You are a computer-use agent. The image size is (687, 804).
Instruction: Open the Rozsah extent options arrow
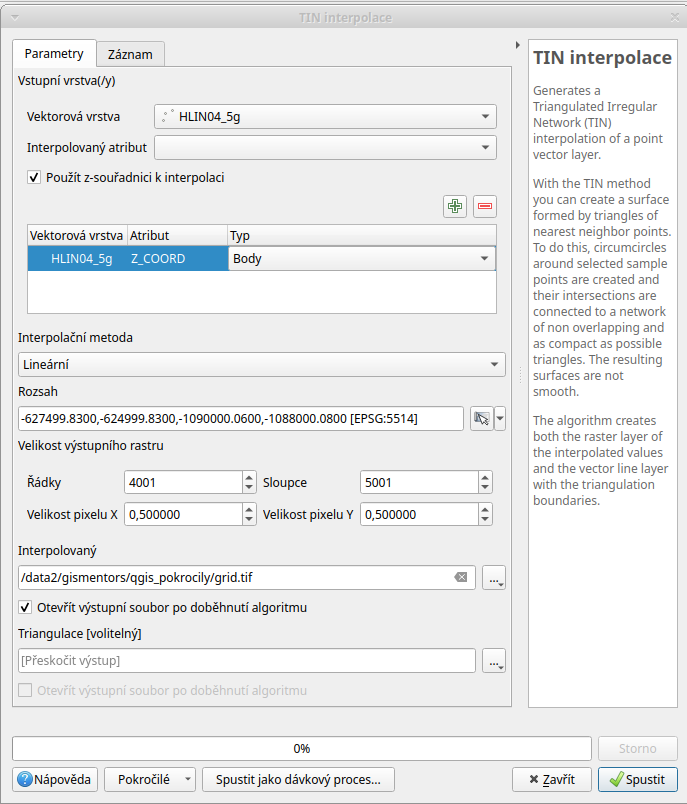pyautogui.click(x=500, y=418)
